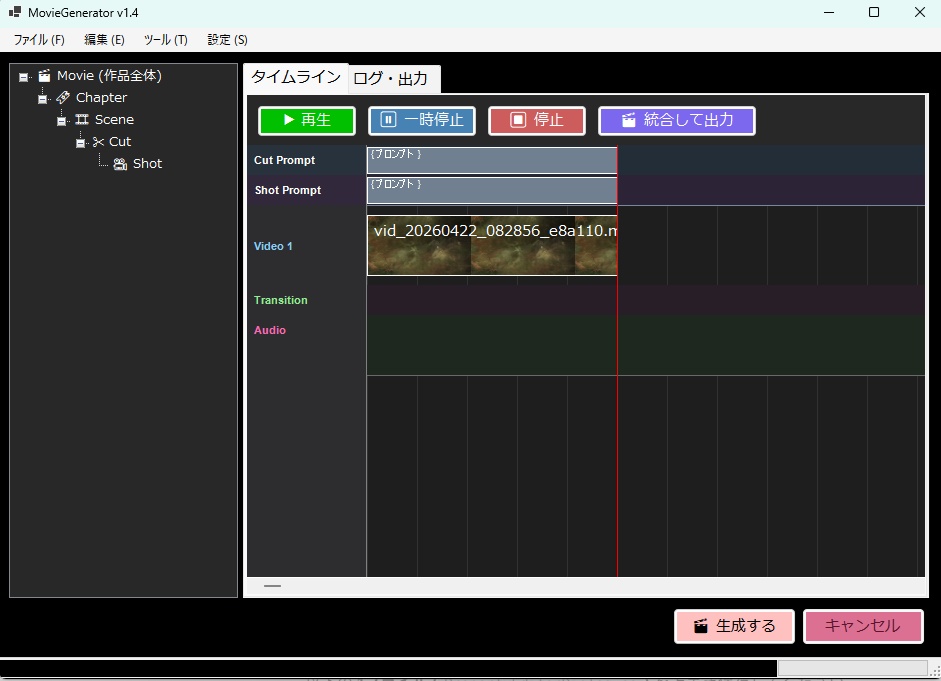Screen dimensions: 941x681
Task: Collapse the Cut tree node
Action: pyautogui.click(x=80, y=141)
